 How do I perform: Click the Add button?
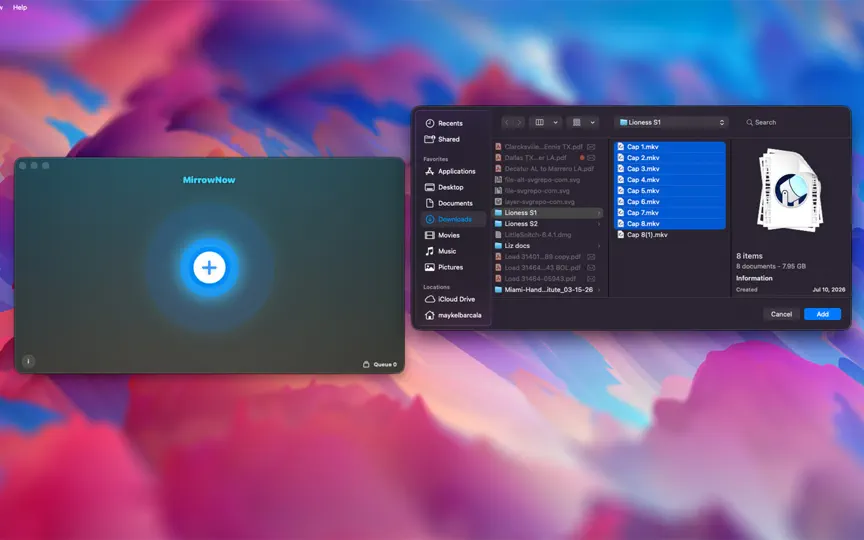(822, 314)
